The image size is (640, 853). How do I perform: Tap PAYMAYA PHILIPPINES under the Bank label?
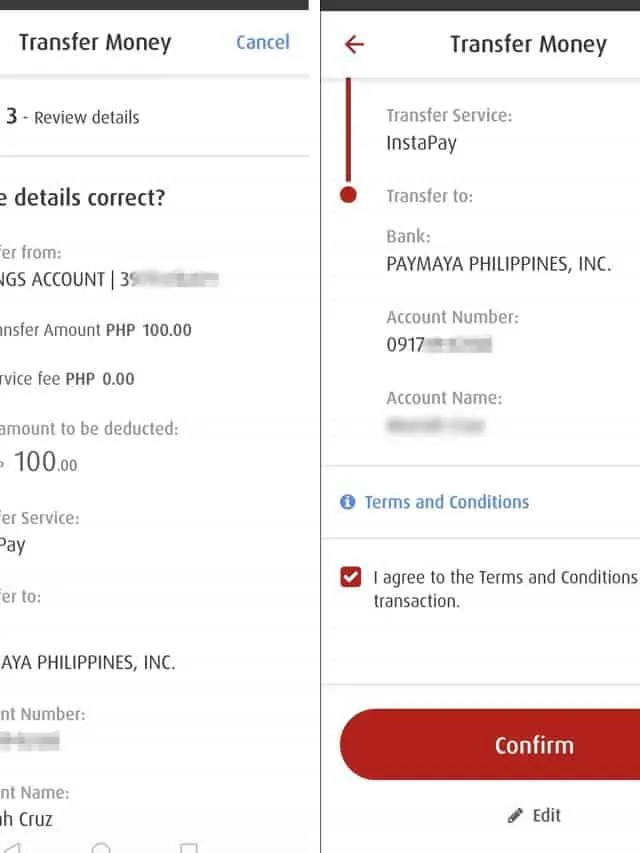point(498,265)
